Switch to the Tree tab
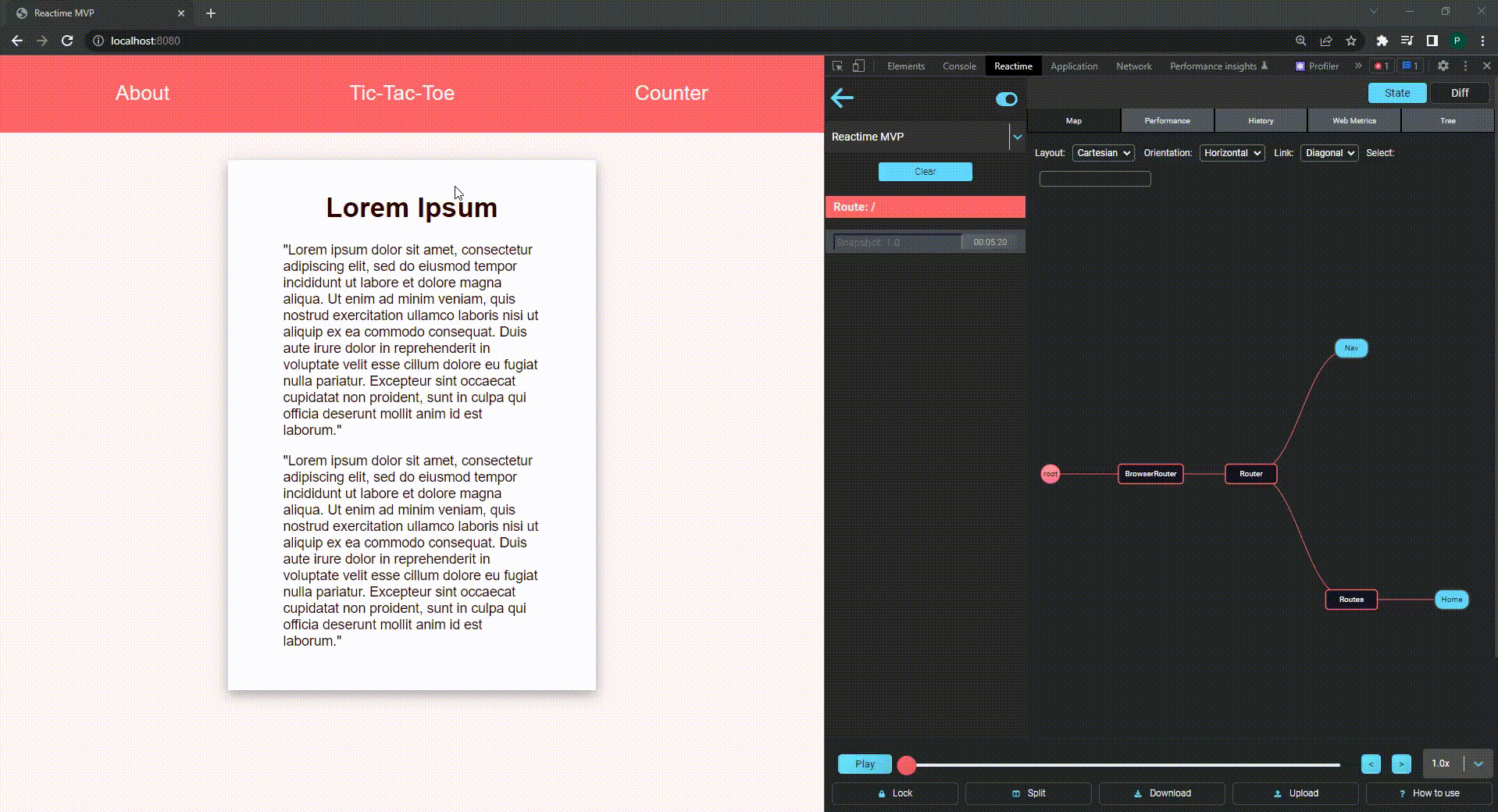This screenshot has width=1498, height=812. (1448, 121)
